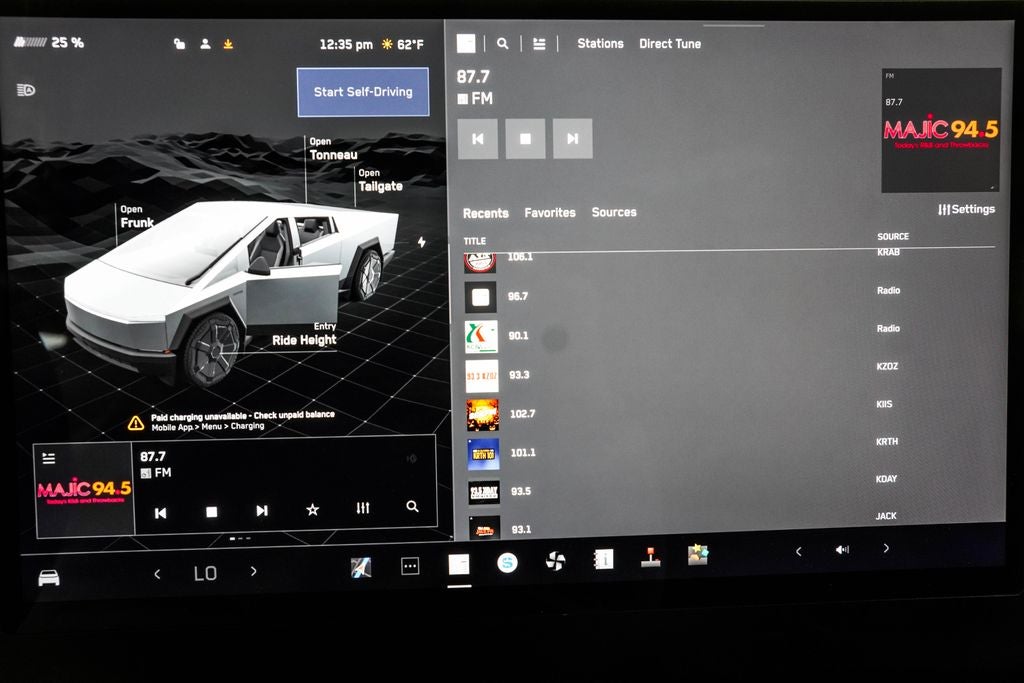1024x683 pixels.
Task: Tap the volume speaker icon in the taskbar
Action: coord(841,549)
